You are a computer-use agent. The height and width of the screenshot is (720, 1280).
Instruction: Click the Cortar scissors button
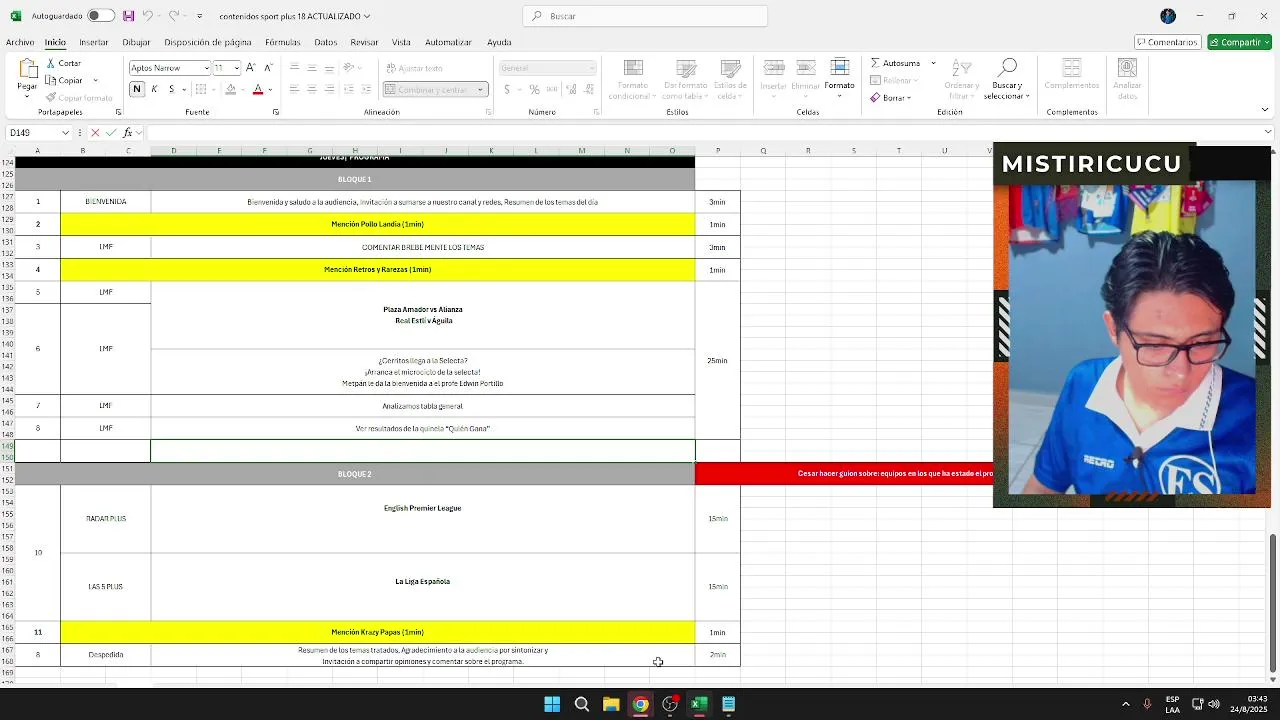(x=64, y=63)
